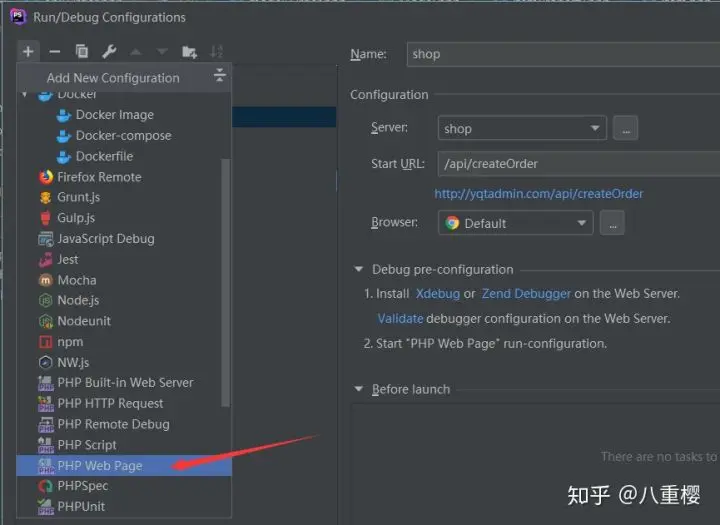Click the Mocha icon

(x=45, y=280)
